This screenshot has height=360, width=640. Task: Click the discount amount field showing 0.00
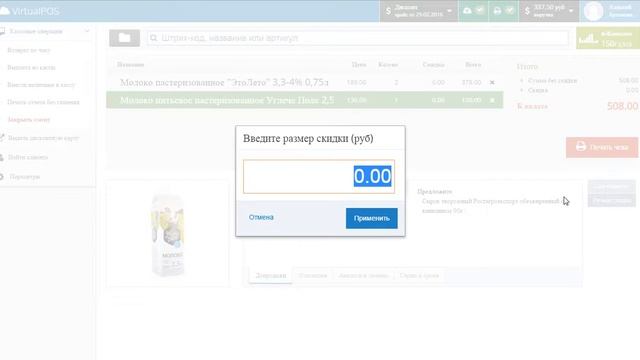point(319,176)
